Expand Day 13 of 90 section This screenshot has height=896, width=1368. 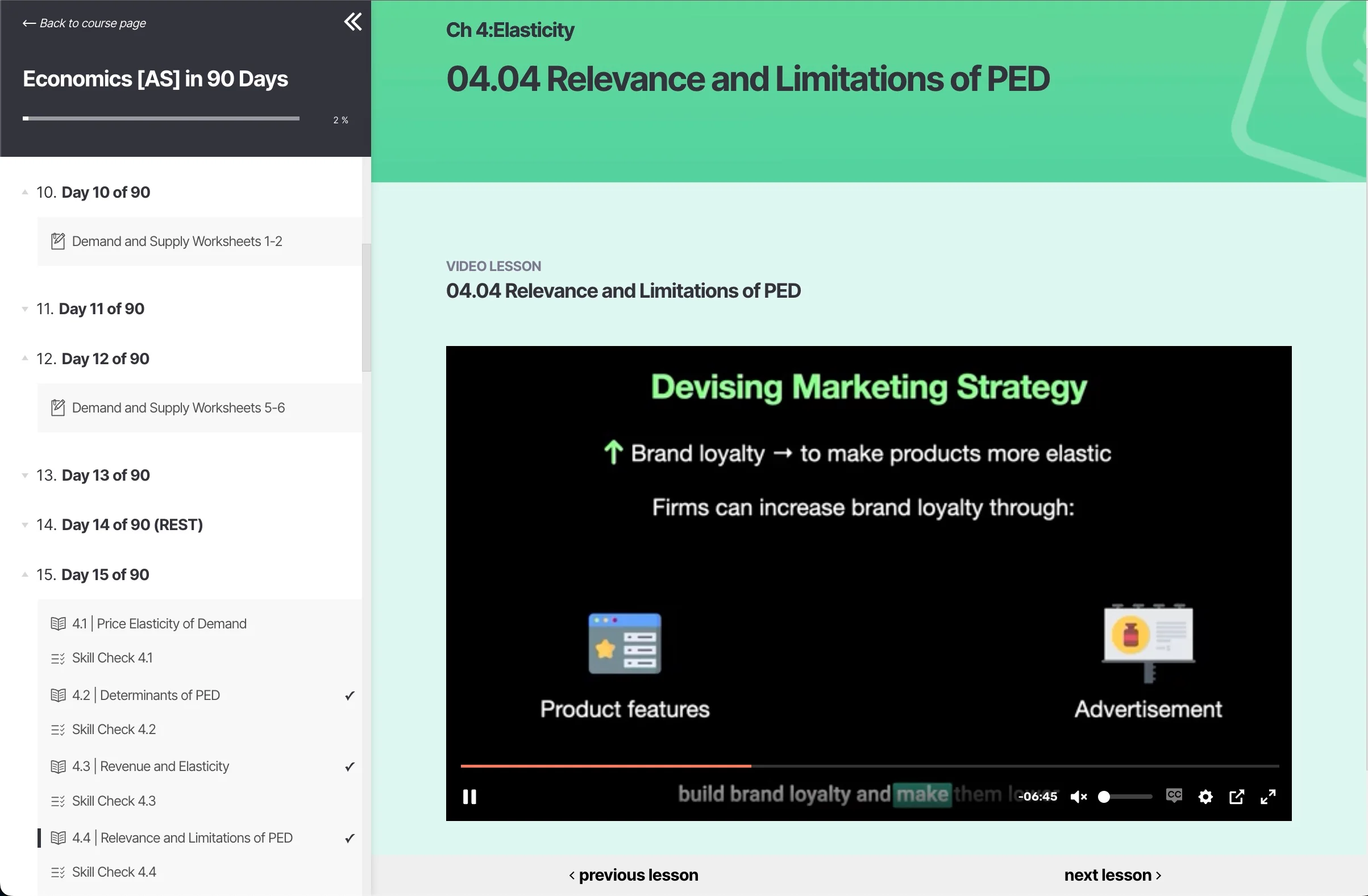105,476
